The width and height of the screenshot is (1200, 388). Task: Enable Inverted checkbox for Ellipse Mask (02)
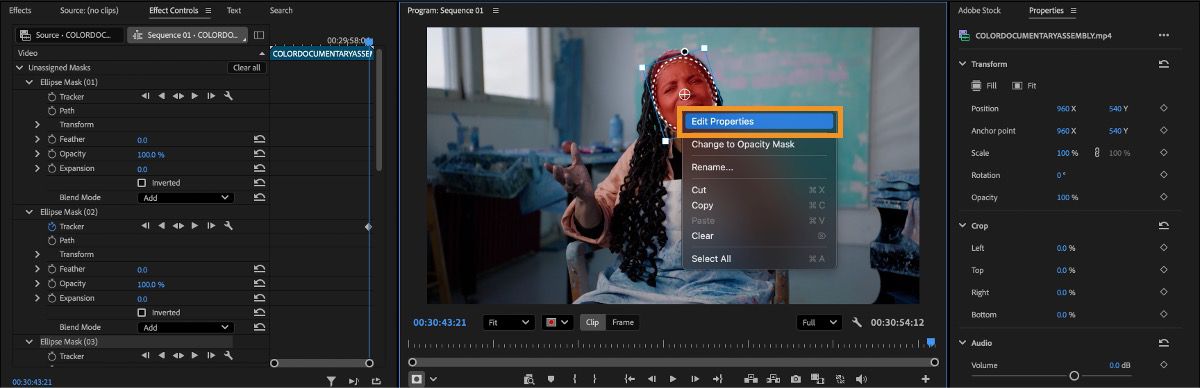click(x=141, y=313)
